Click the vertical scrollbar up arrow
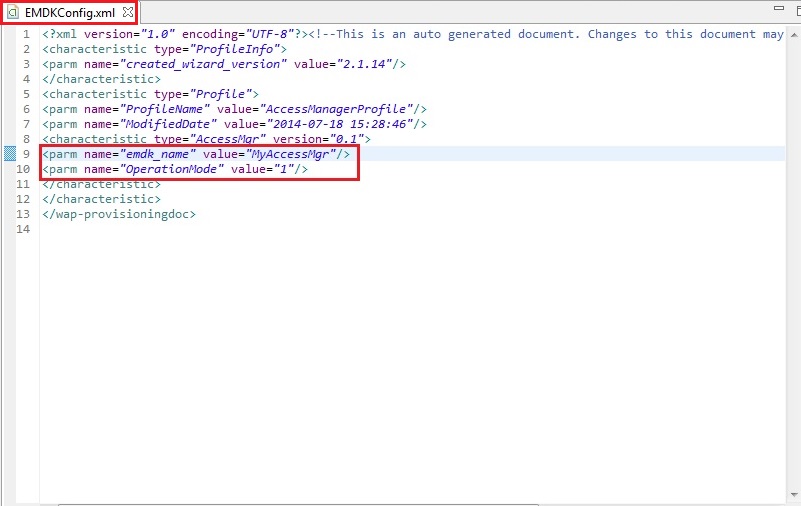 coord(794,34)
